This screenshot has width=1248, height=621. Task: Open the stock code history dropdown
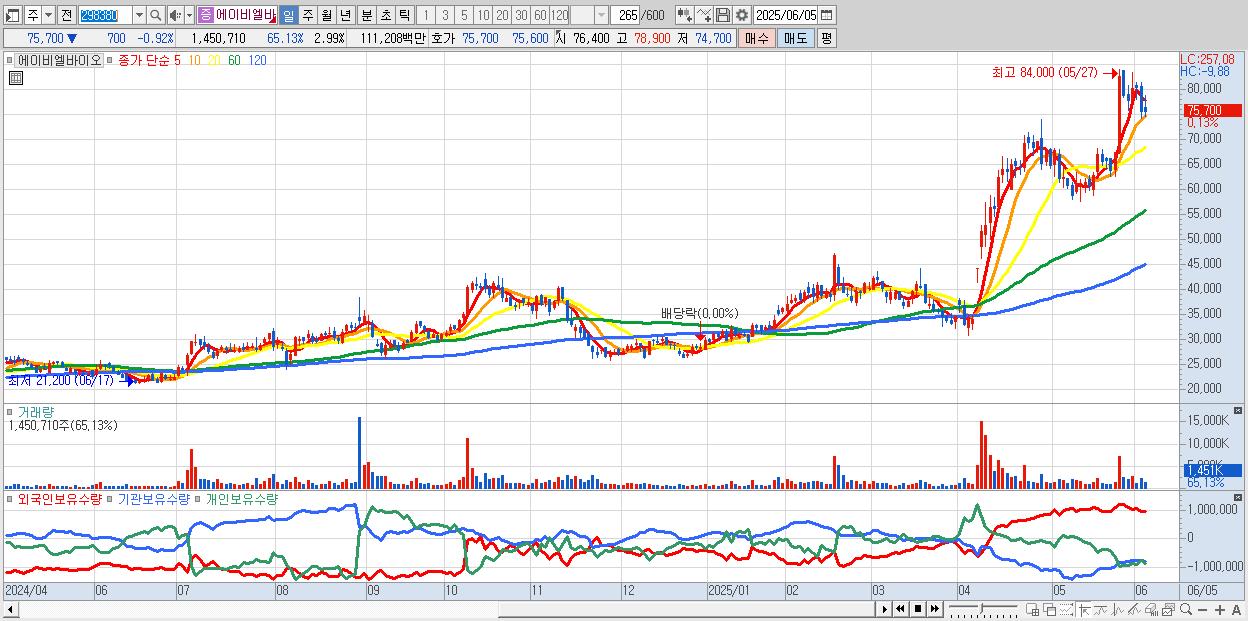pyautogui.click(x=139, y=15)
